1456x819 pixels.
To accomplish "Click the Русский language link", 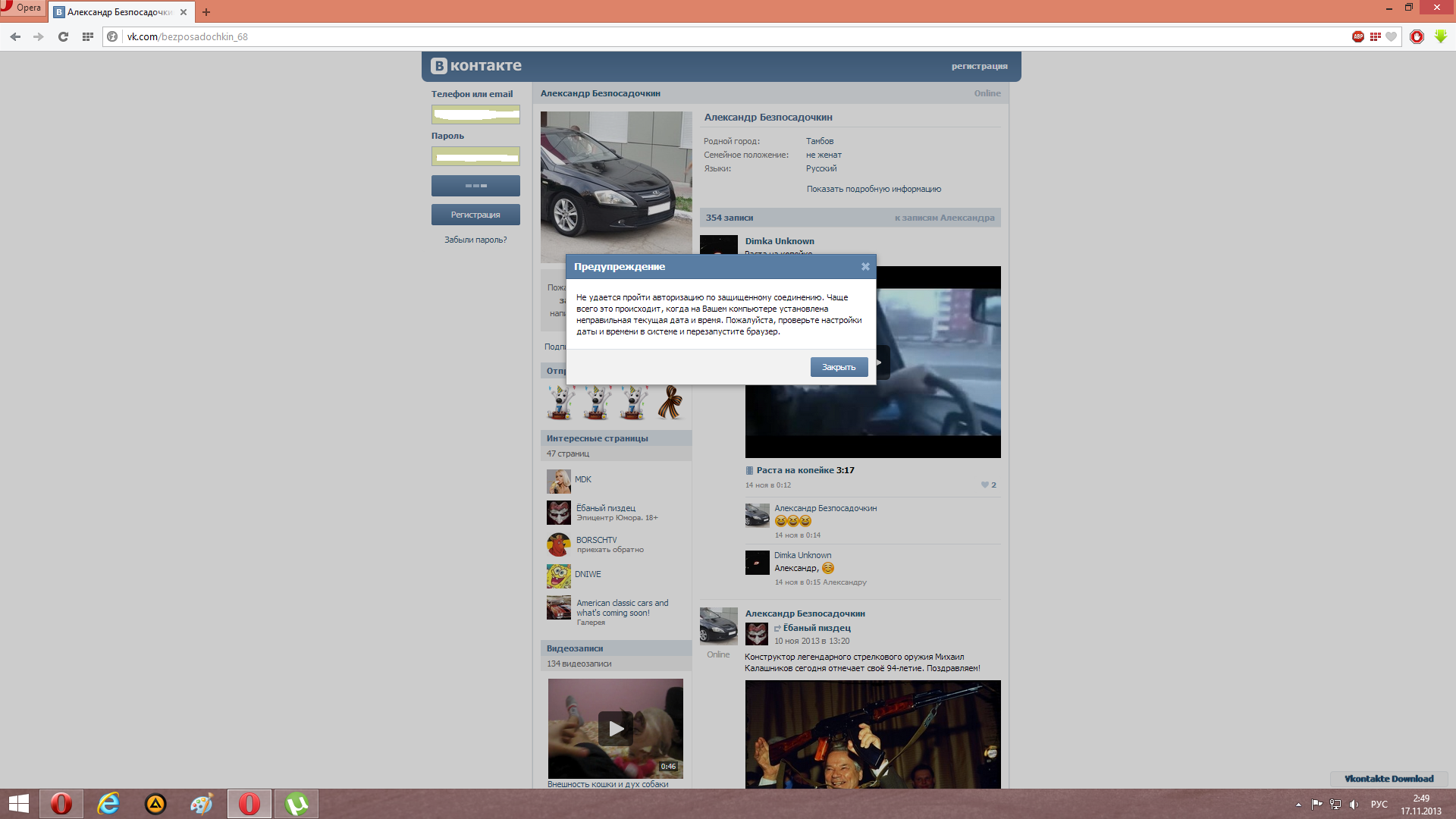I will (821, 168).
